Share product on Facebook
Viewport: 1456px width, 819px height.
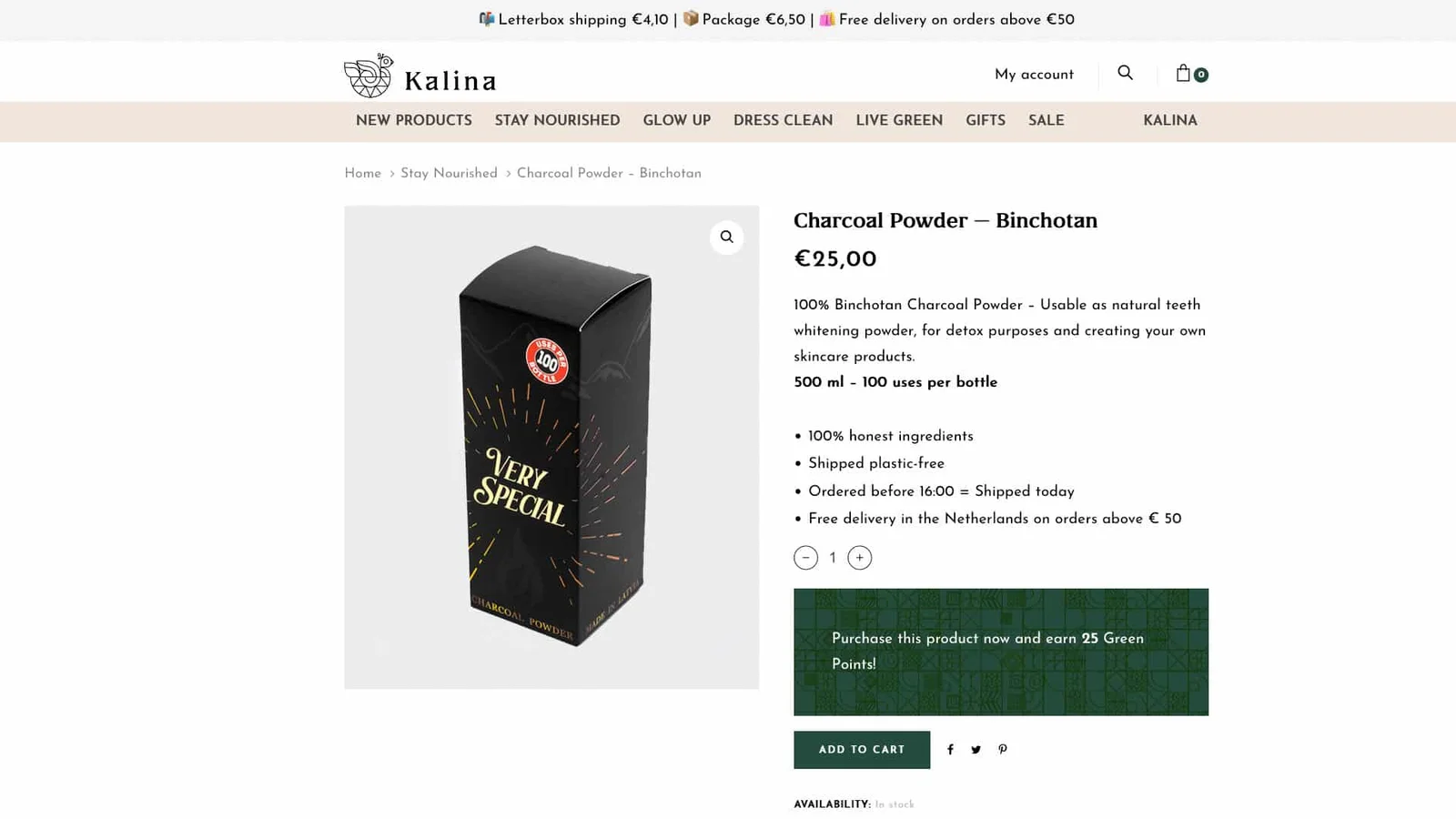pyautogui.click(x=950, y=750)
